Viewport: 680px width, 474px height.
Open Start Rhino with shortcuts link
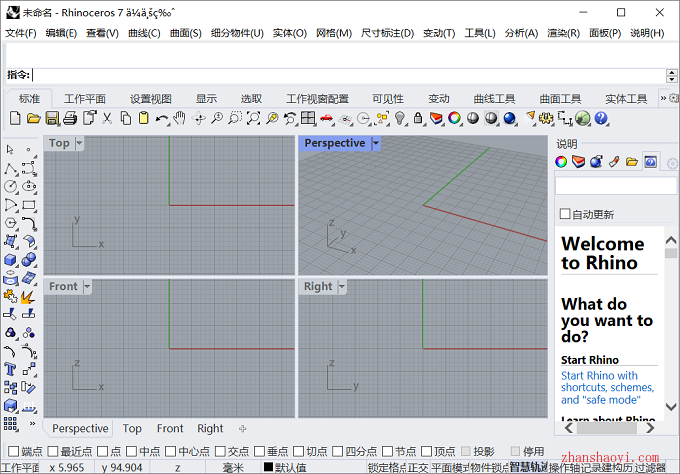coord(607,388)
